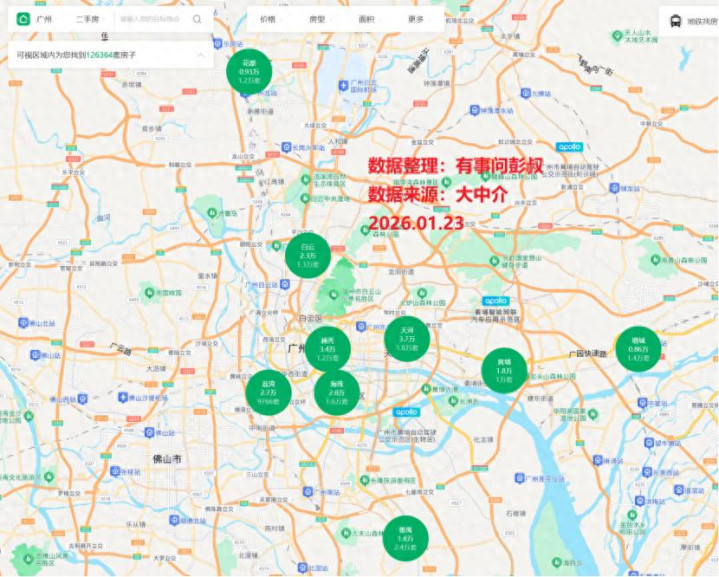Viewport: 719px width, 577px height.
Task: Focus the location search input field
Action: [x=150, y=19]
